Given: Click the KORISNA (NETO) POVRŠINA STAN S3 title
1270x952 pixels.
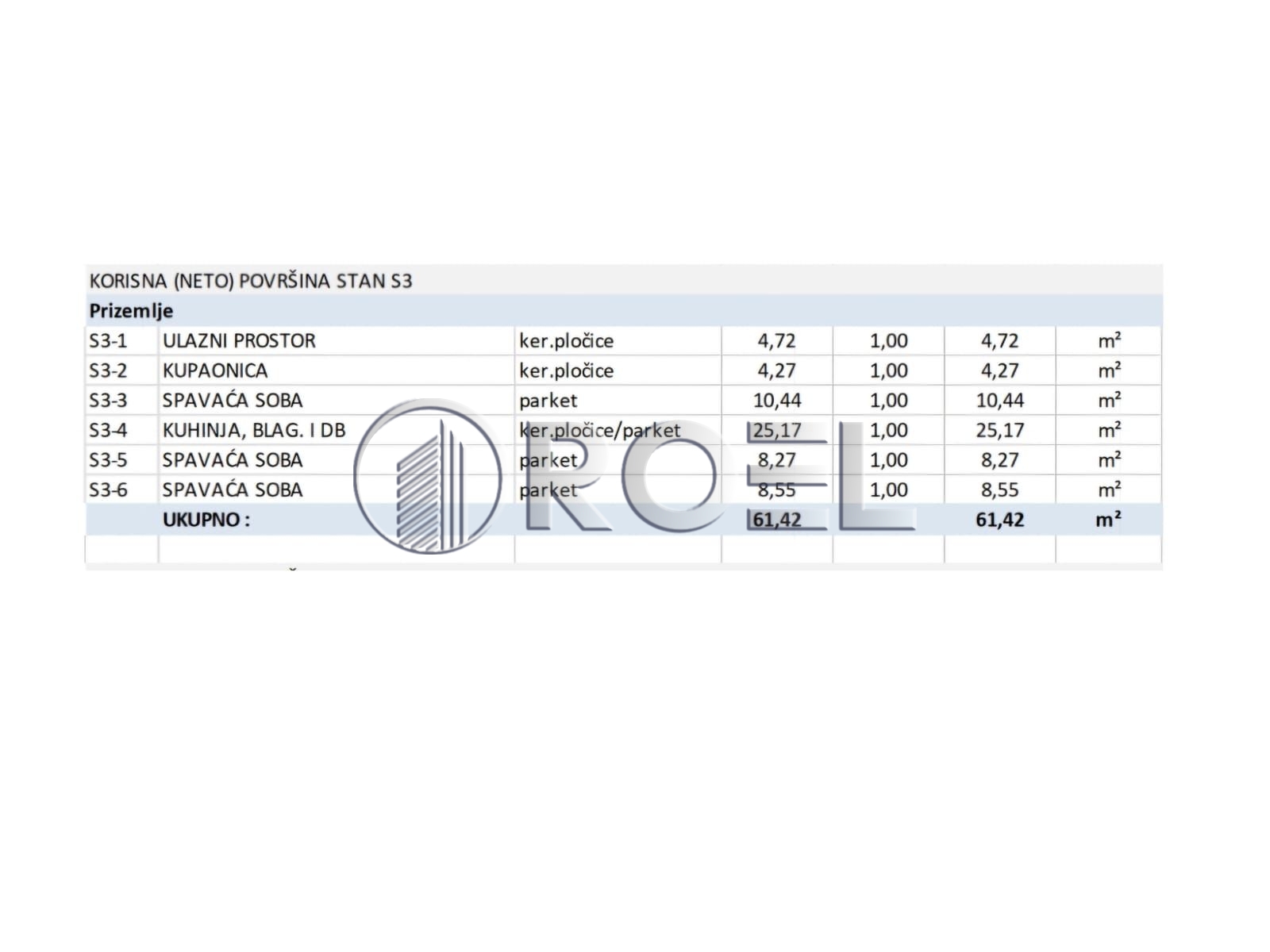Looking at the screenshot, I should click(251, 281).
